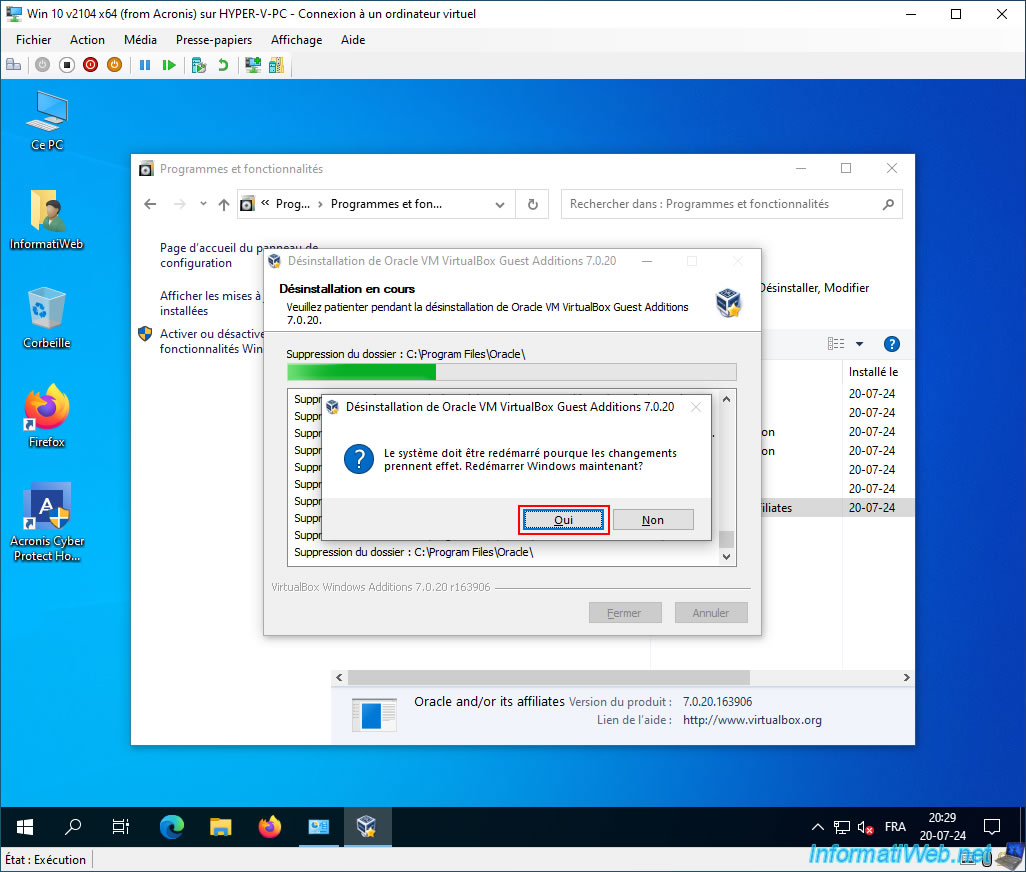Click Activer ou désactiver fonctionnalités Windows link

coord(211,341)
